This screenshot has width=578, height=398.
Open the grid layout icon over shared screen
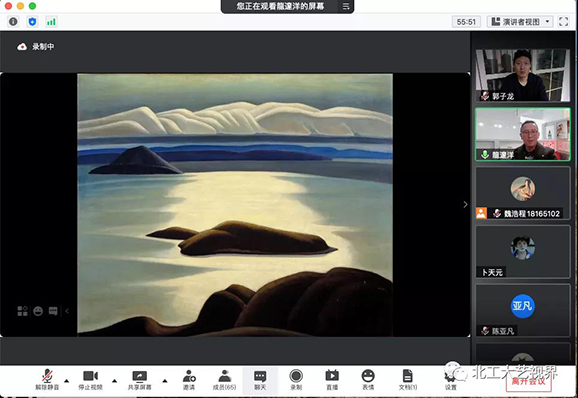click(22, 311)
